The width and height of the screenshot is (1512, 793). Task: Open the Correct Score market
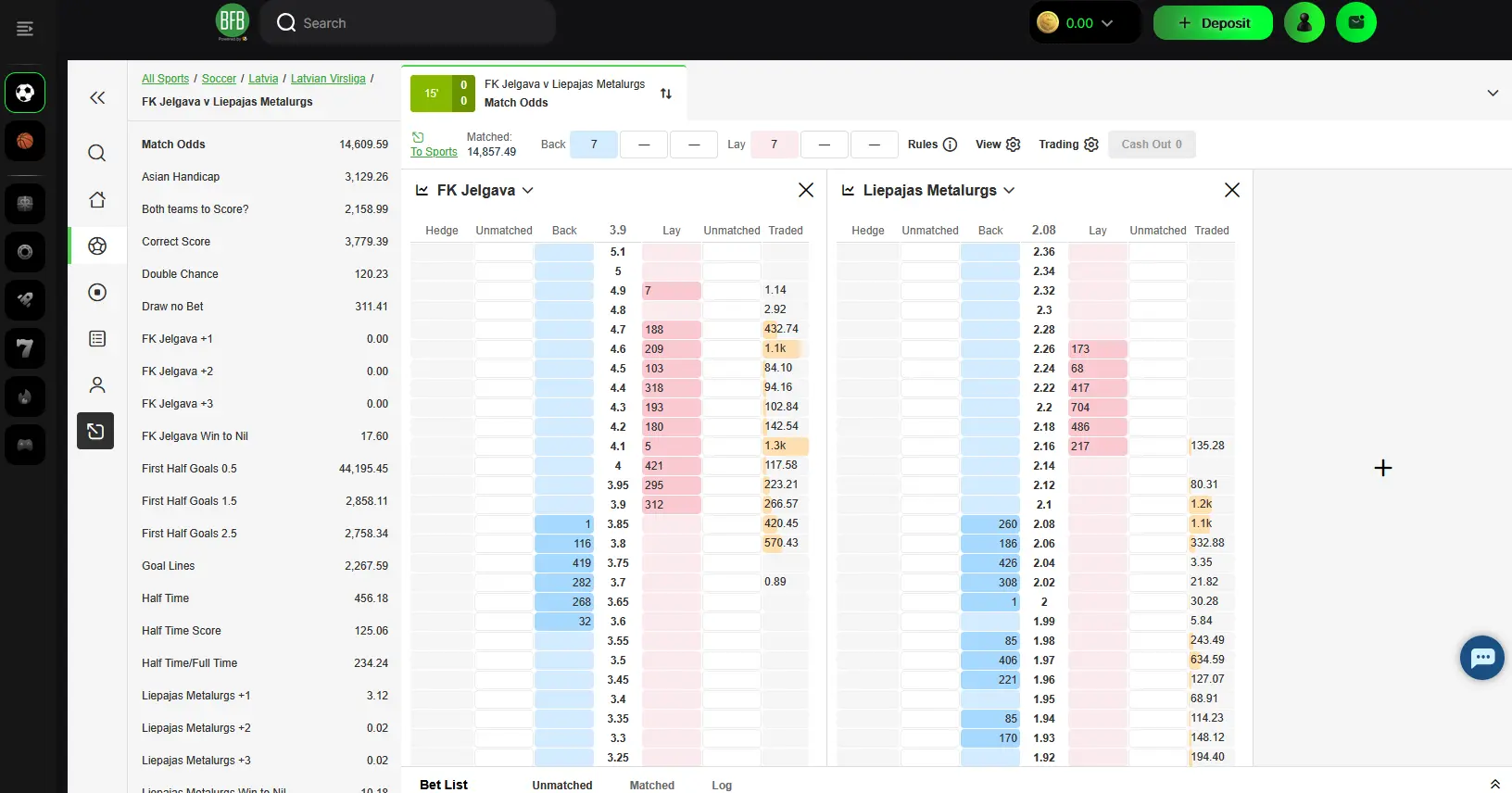click(264, 242)
